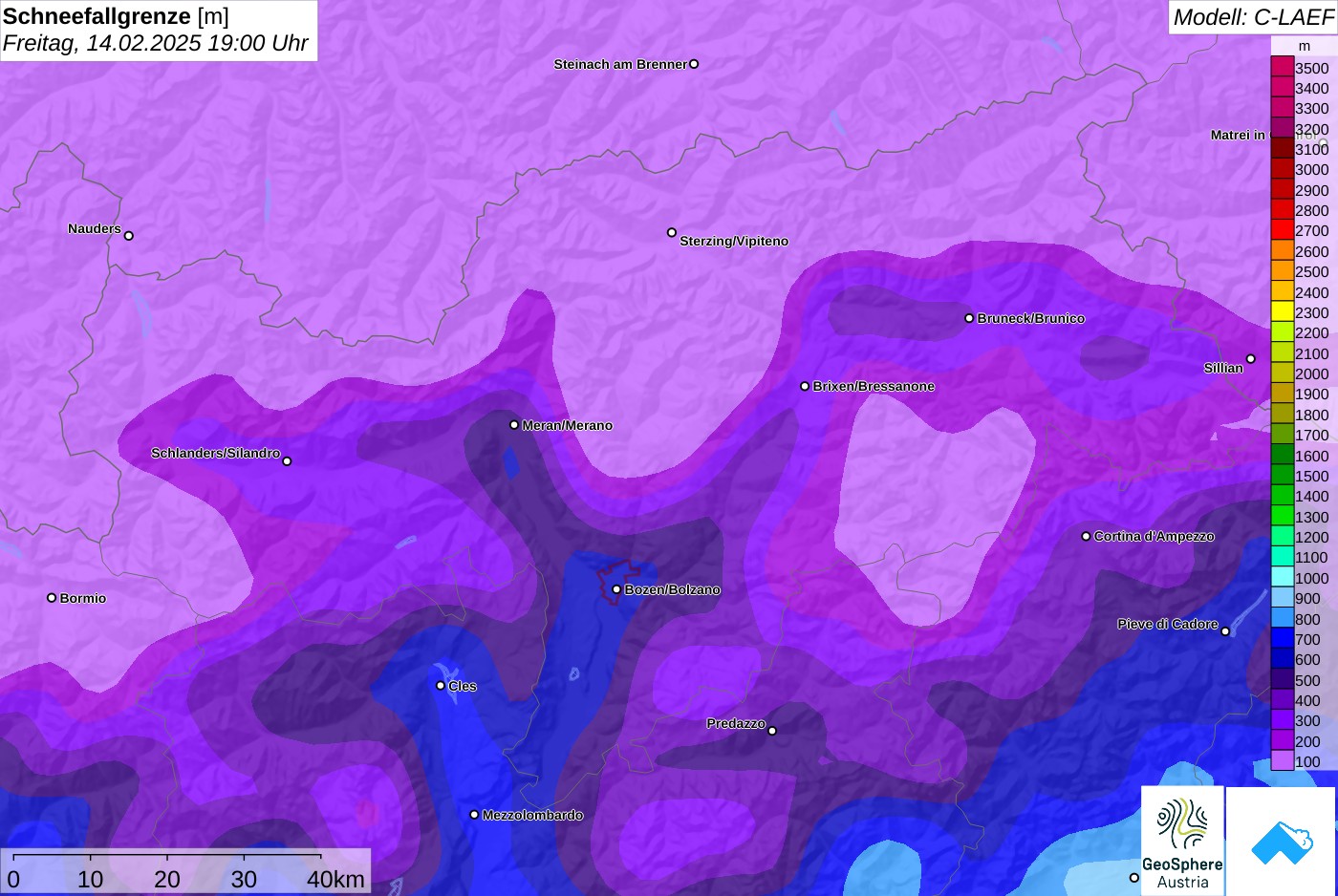Image resolution: width=1338 pixels, height=896 pixels.
Task: Click the '200' legend value label
Action: [x=1307, y=741]
